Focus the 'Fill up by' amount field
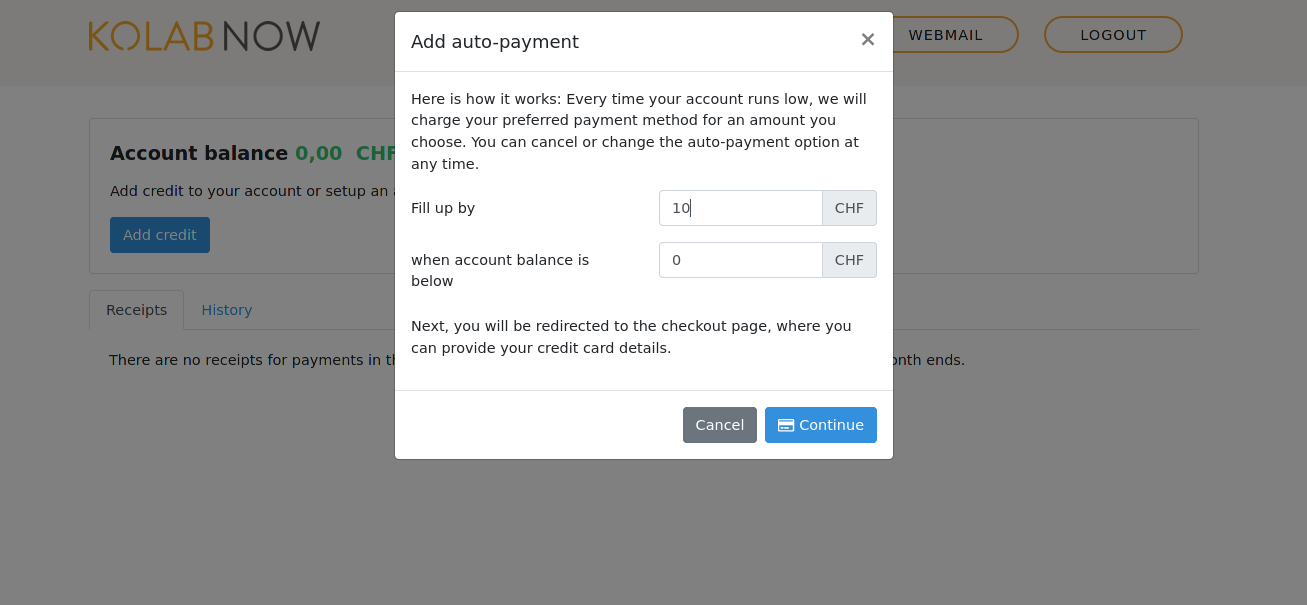Screen dimensions: 1307x605 coord(740,207)
